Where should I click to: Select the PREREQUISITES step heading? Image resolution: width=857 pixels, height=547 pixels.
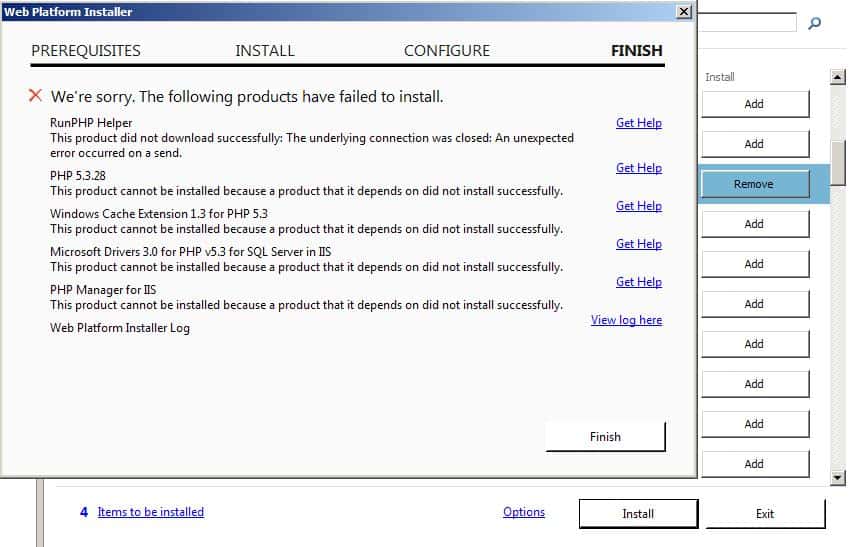pos(86,51)
